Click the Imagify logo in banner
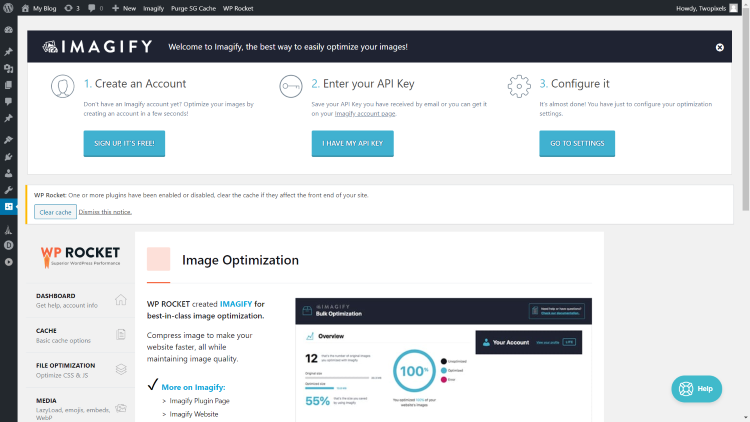Viewport: 750px width, 422px height. coord(98,46)
